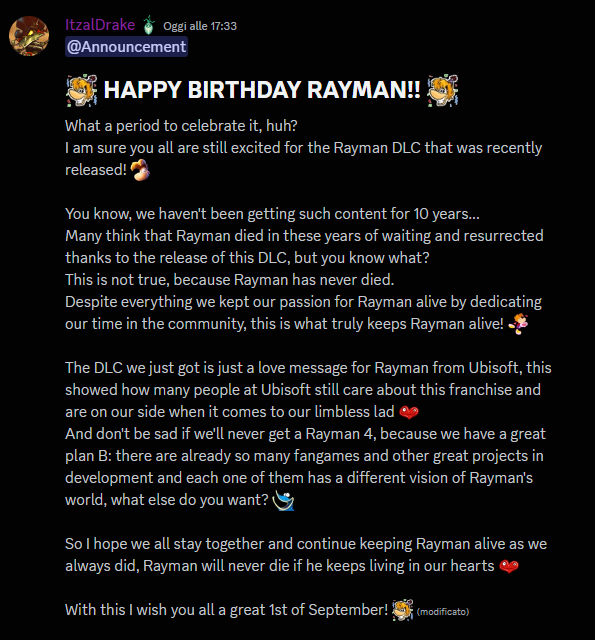Click the text 'great 1st of September!'
This screenshot has height=640, width=595.
point(309,610)
